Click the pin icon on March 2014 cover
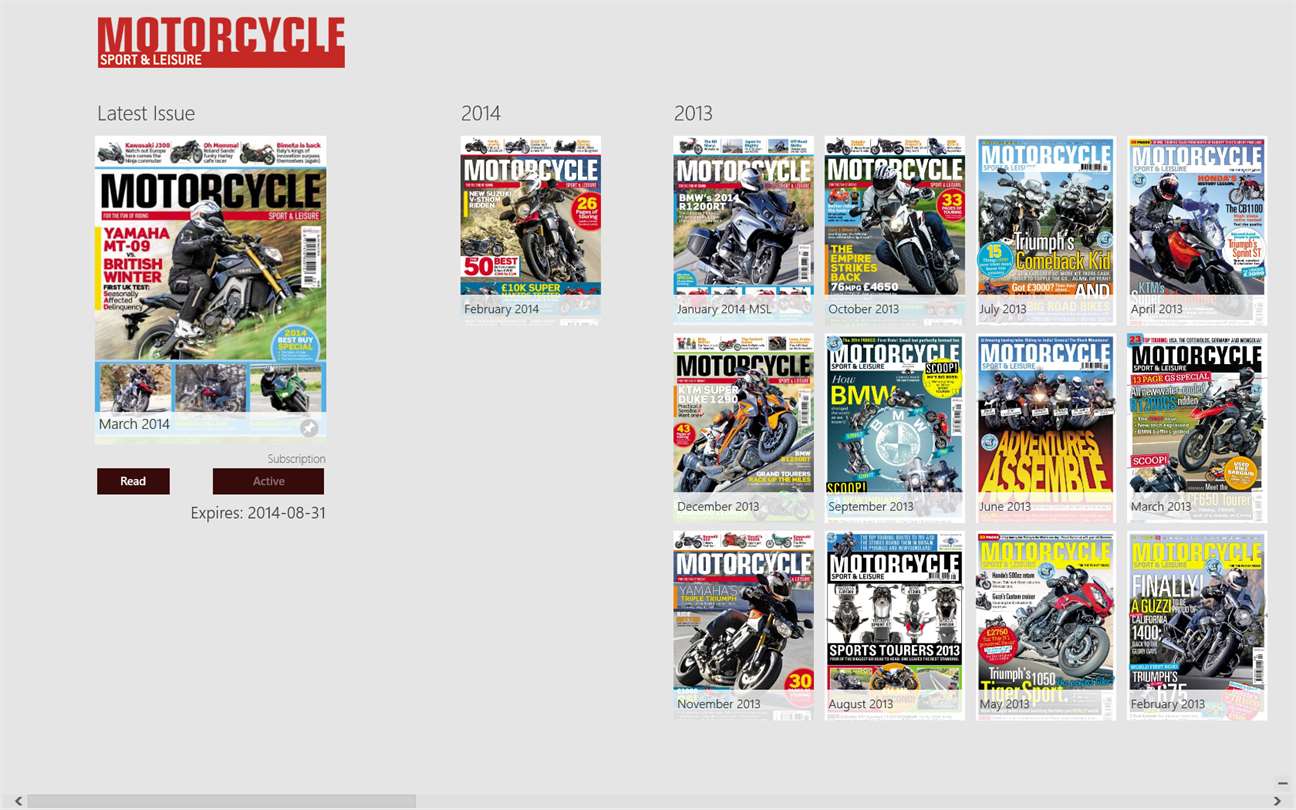Viewport: 1296px width, 810px height. pos(309,427)
